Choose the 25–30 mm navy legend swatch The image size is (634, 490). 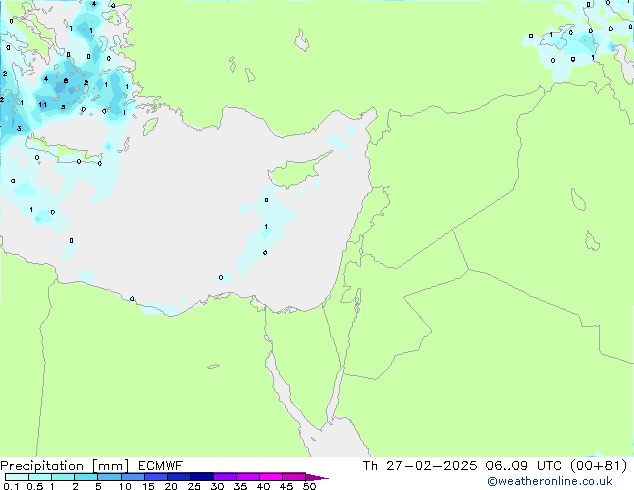(x=201, y=477)
